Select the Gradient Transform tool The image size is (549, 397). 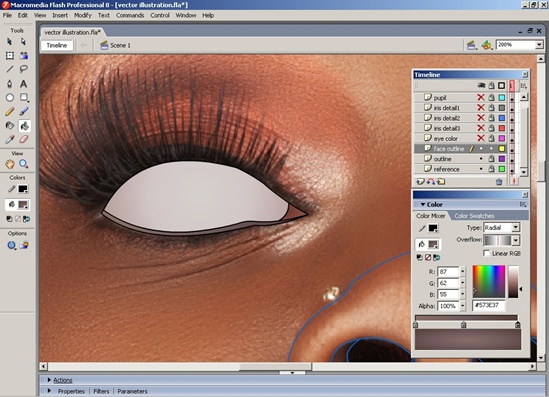click(23, 55)
